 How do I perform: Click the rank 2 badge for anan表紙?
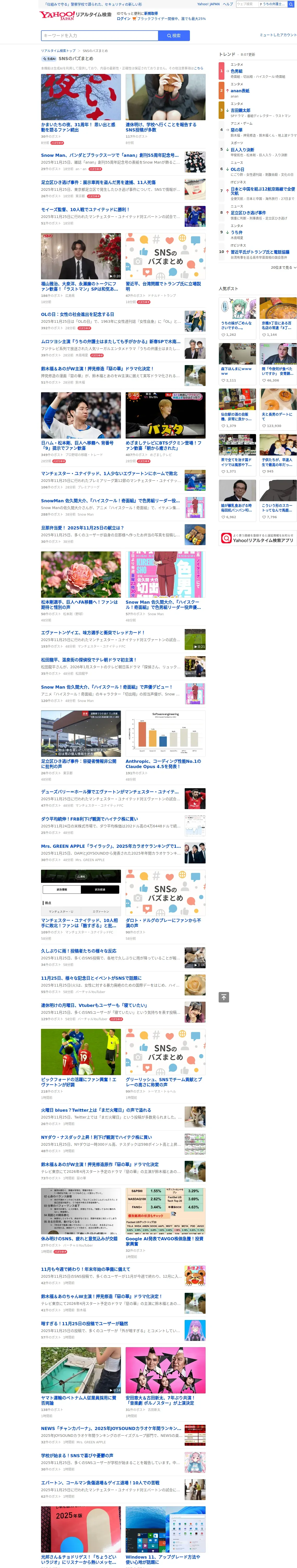222,91
